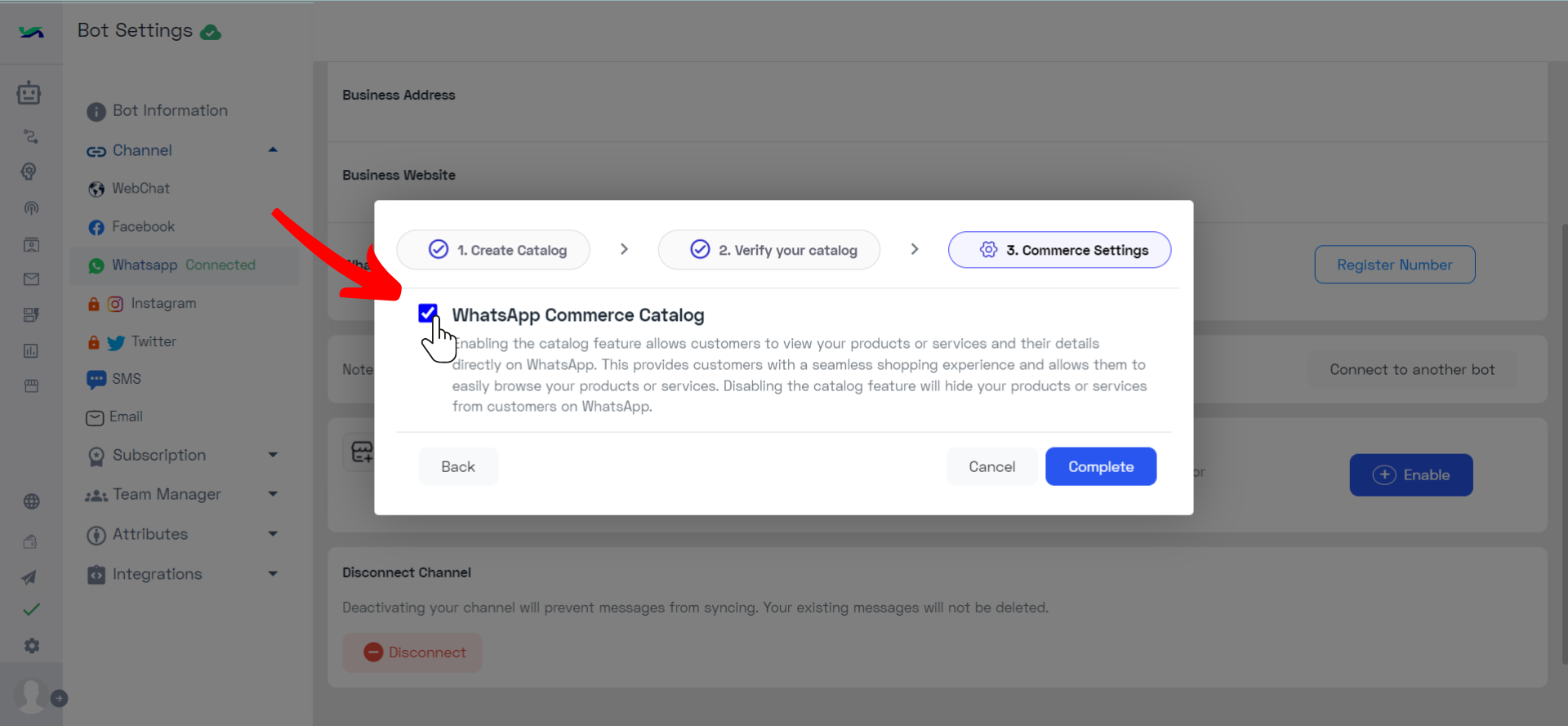Click the forms list icon in rail

pyautogui.click(x=31, y=314)
